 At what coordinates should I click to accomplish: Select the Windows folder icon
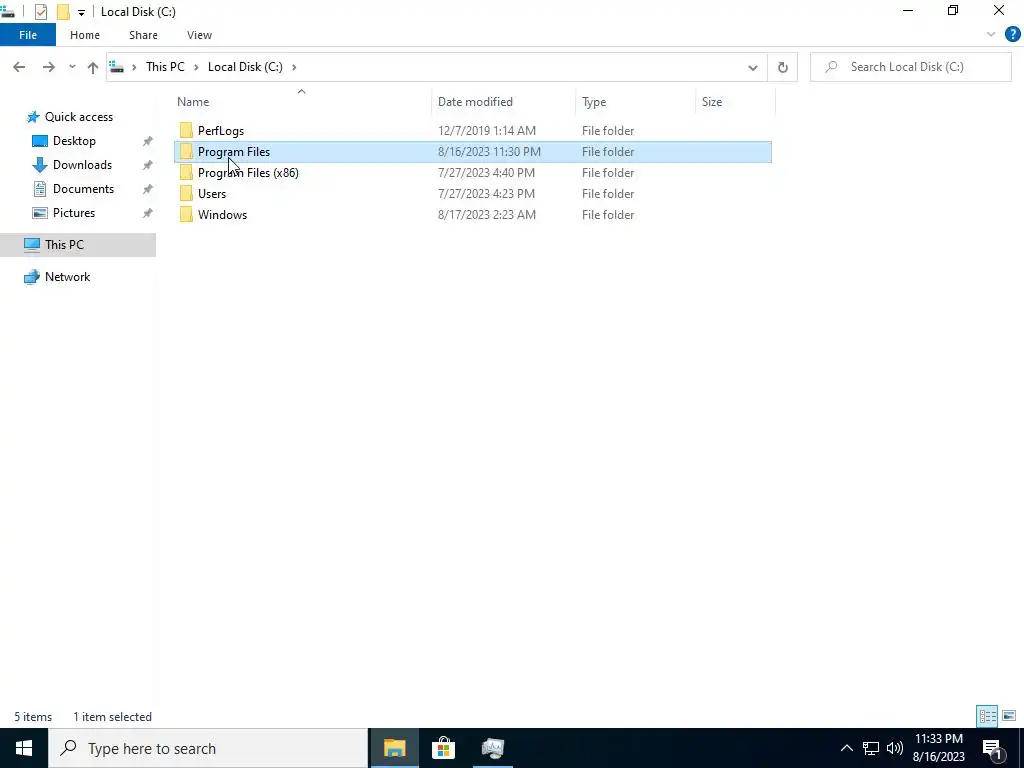pos(186,214)
